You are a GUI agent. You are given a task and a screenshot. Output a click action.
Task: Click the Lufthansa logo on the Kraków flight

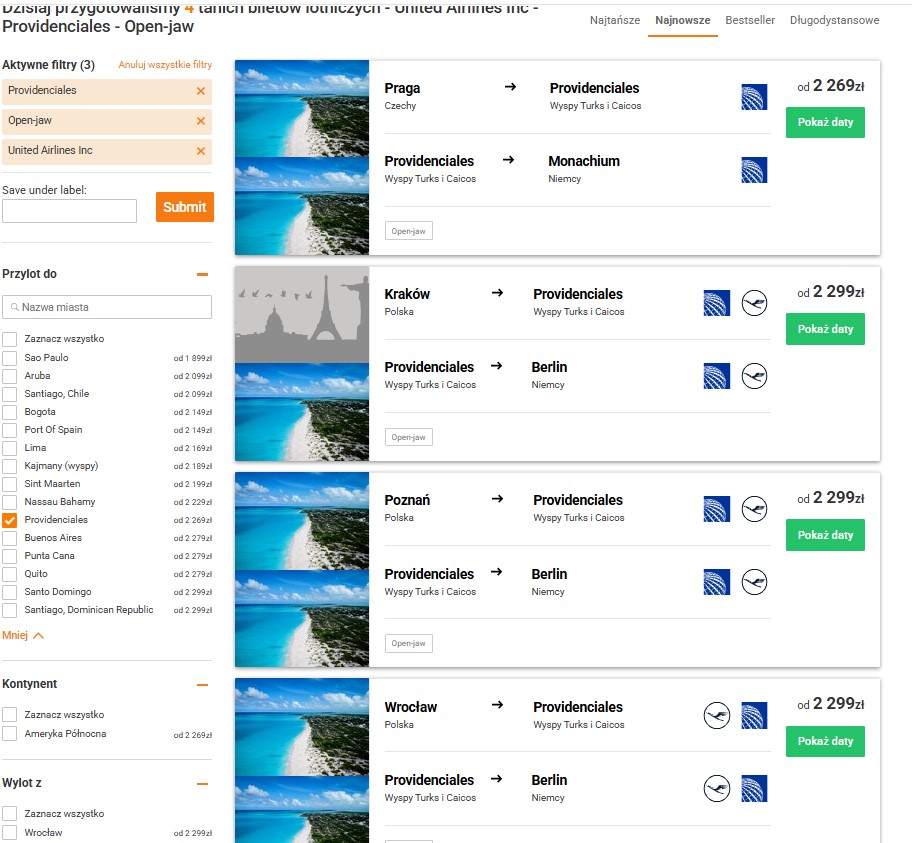754,303
